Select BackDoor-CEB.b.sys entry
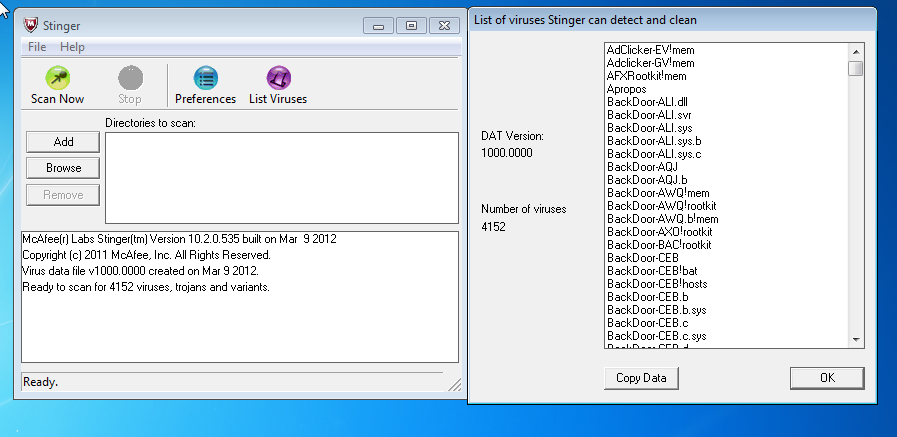Screen dimensions: 897x437 pyautogui.click(x=657, y=310)
